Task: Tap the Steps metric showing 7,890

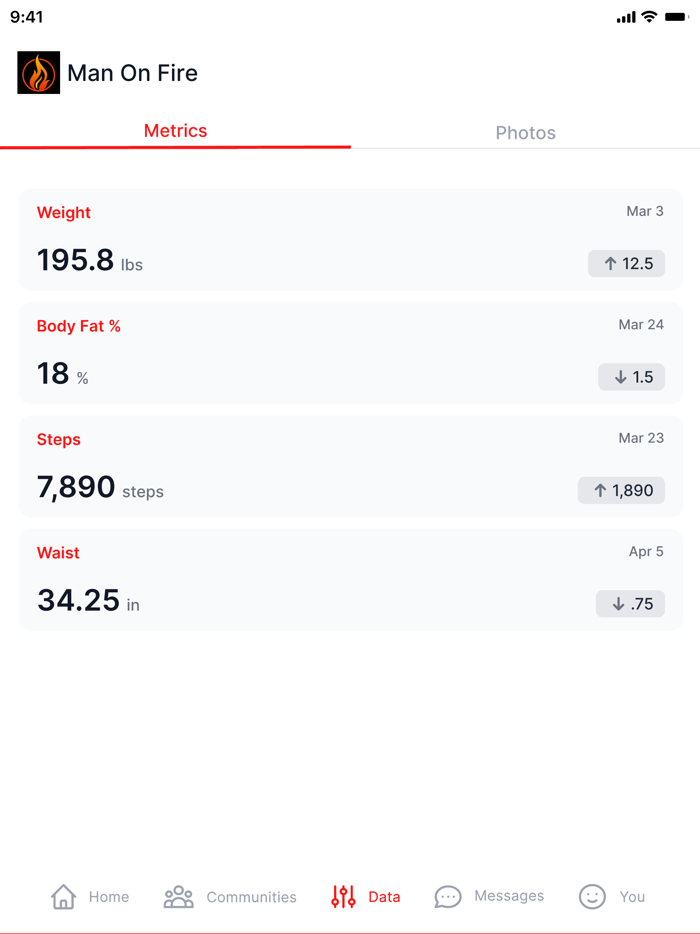Action: coord(350,466)
